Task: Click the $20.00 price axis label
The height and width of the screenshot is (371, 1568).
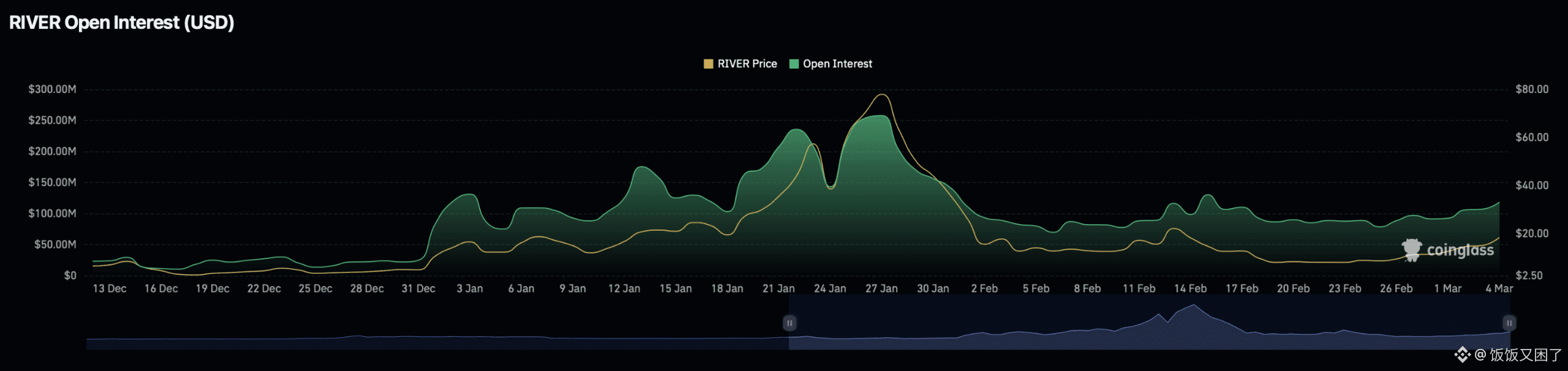Action: coord(1532,234)
